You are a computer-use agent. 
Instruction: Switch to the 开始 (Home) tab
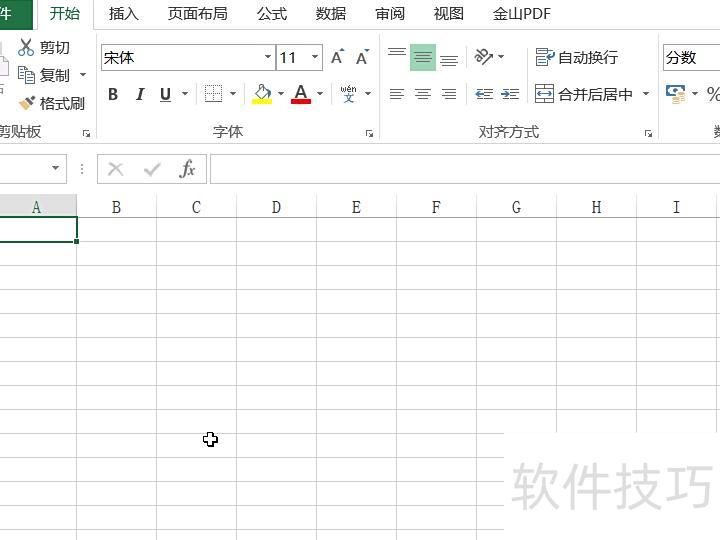[x=65, y=14]
